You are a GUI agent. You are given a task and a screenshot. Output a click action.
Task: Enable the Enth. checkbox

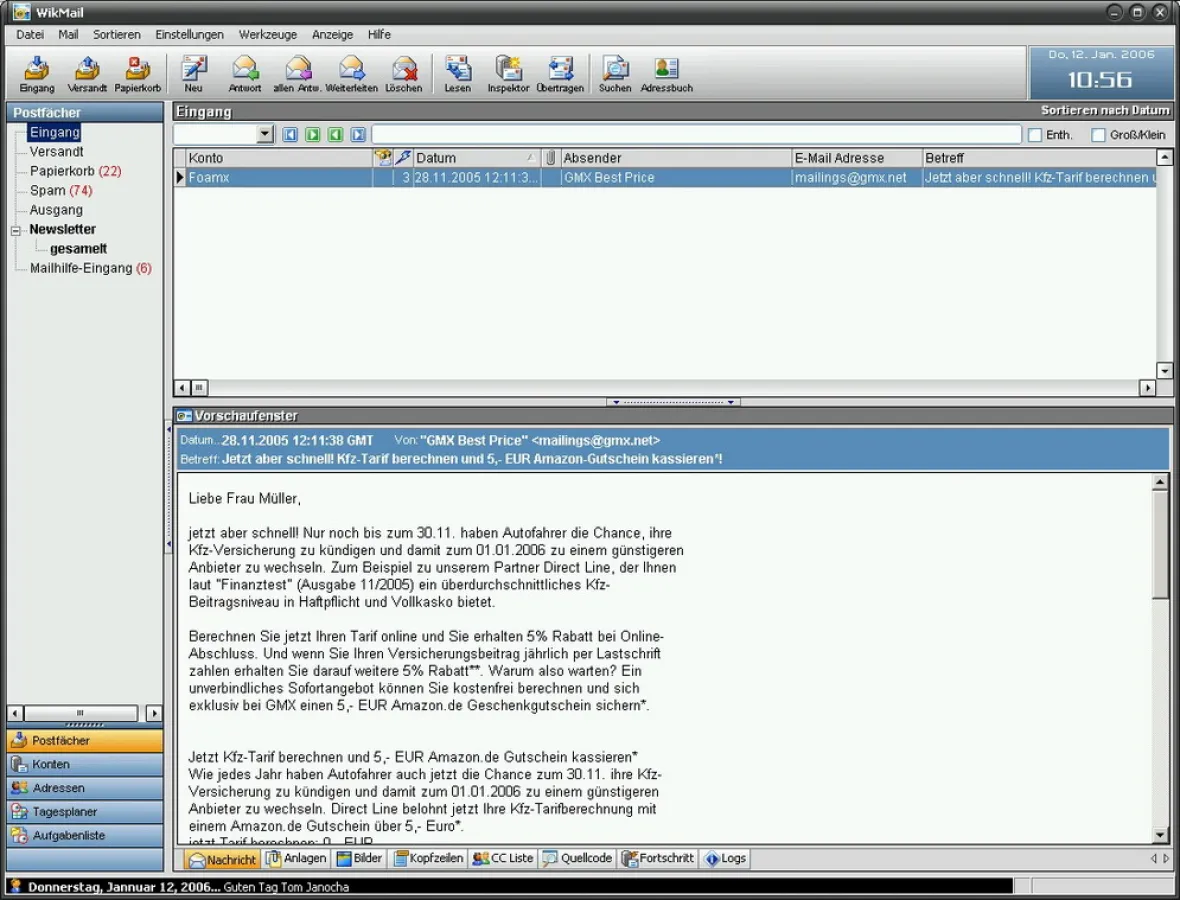pos(1035,135)
